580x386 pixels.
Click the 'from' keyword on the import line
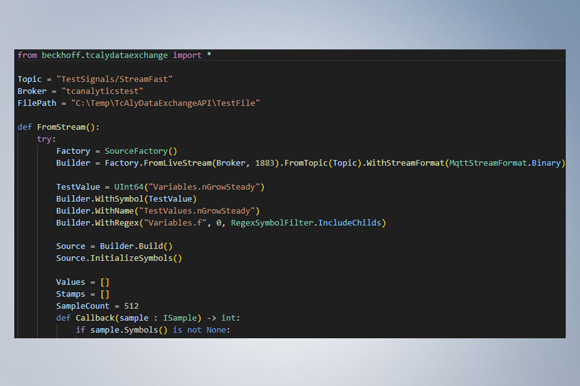[27, 55]
